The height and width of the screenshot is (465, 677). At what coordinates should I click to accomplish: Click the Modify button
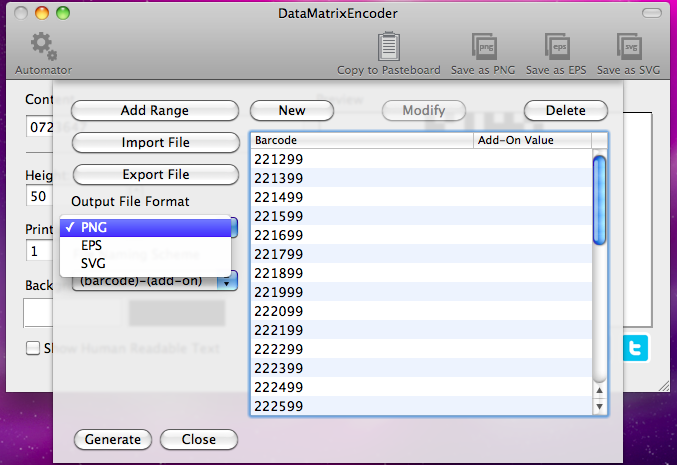424,111
